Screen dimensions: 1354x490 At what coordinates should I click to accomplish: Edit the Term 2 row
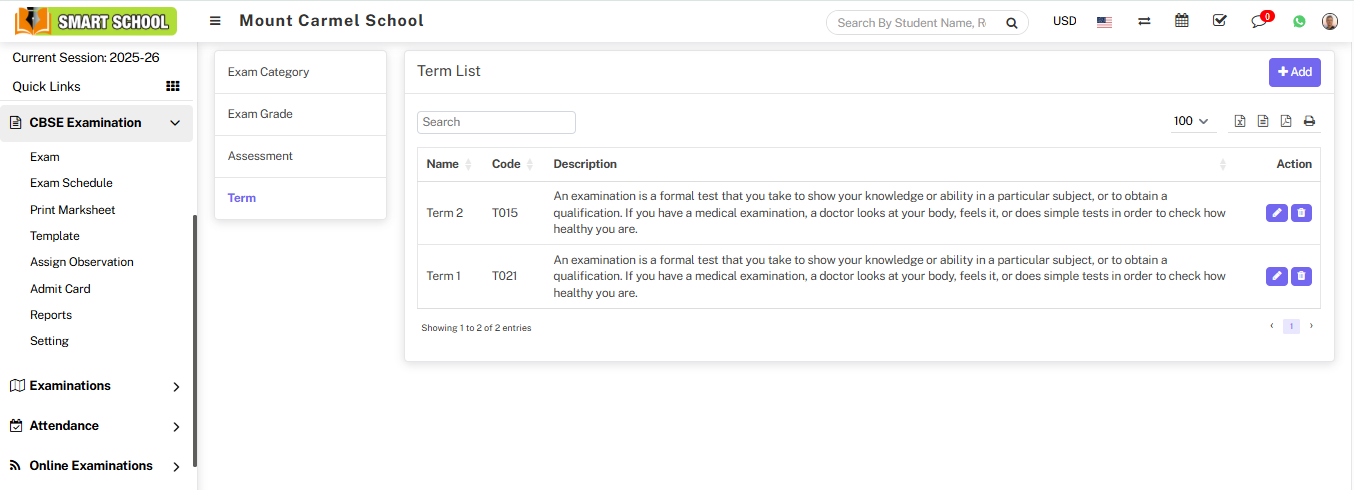pos(1276,213)
